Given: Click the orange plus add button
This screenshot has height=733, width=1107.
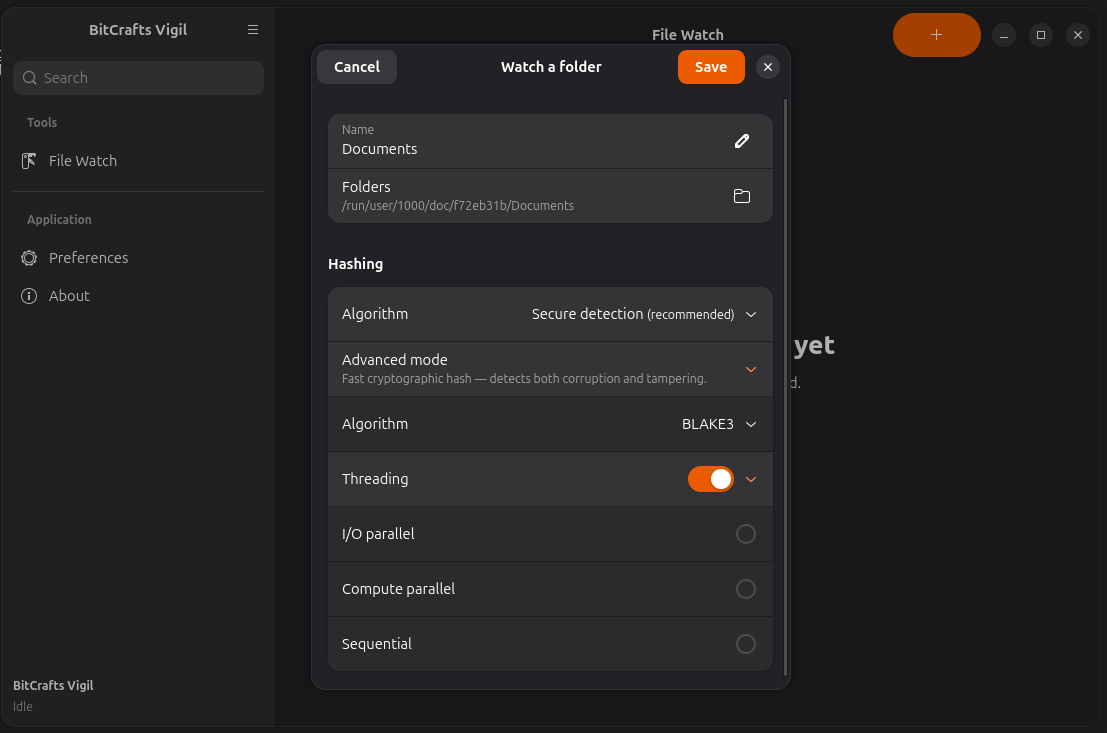Looking at the screenshot, I should 936,35.
